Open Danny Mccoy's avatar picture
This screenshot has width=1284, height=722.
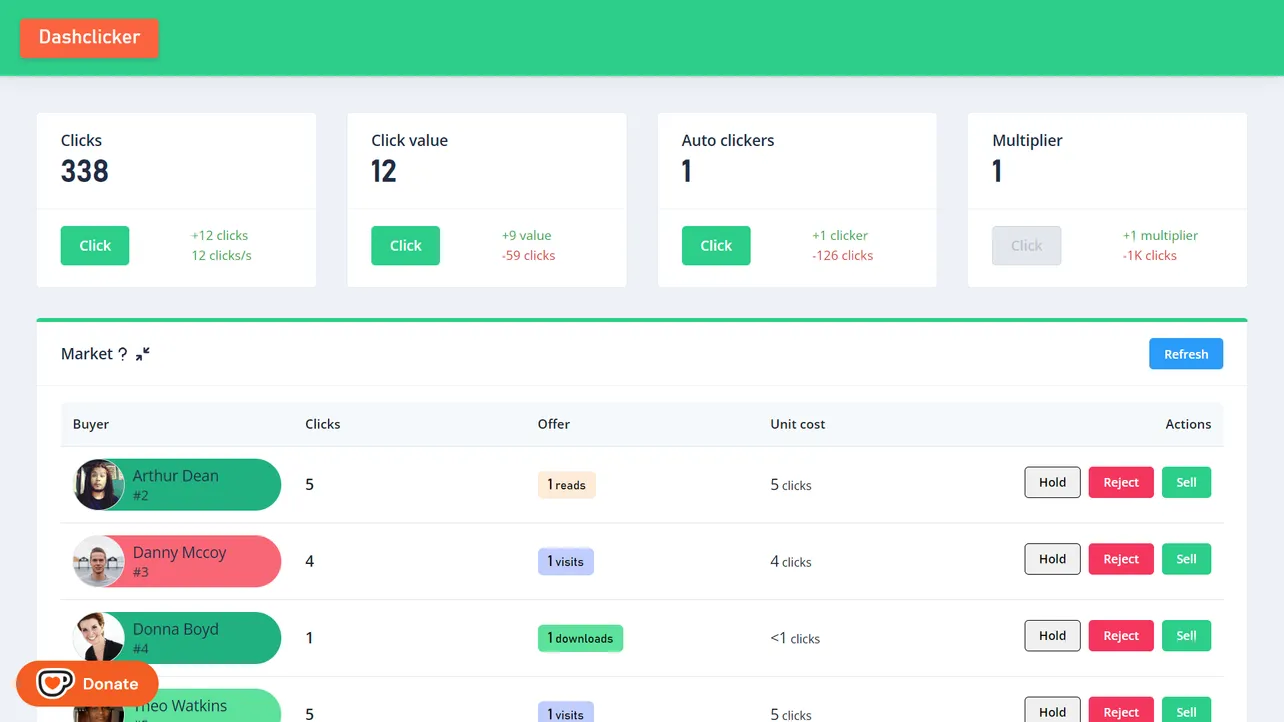(99, 561)
